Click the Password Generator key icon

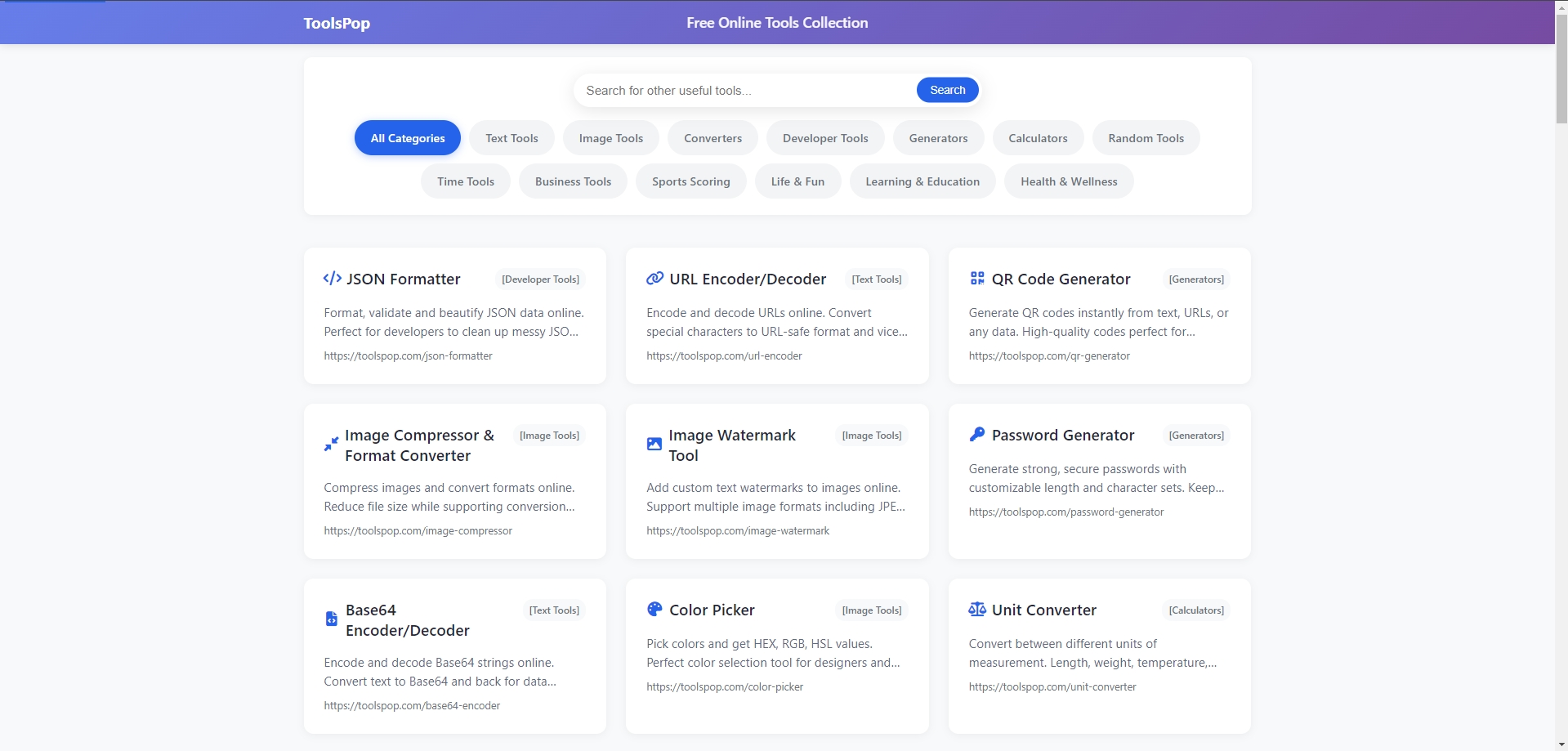[976, 435]
